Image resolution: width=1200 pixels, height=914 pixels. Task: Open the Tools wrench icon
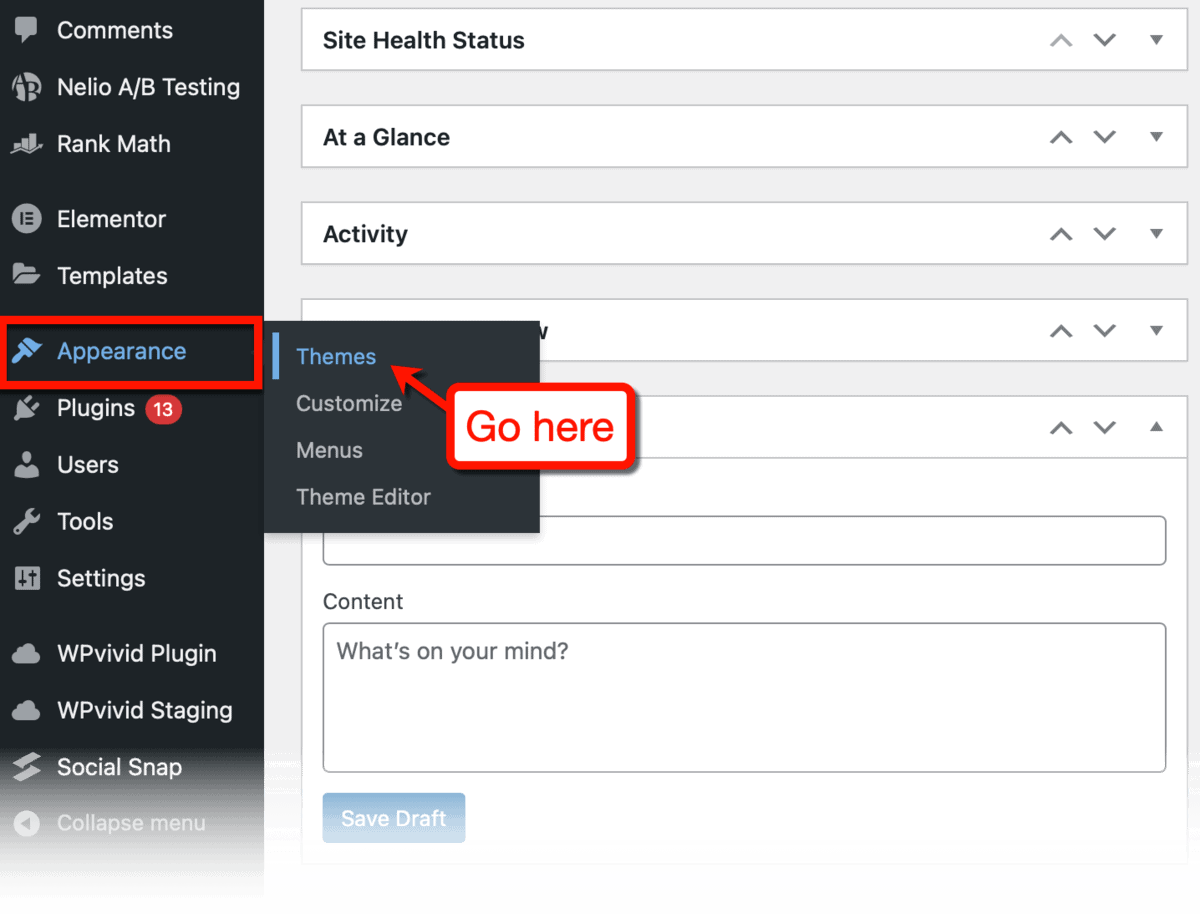[28, 521]
